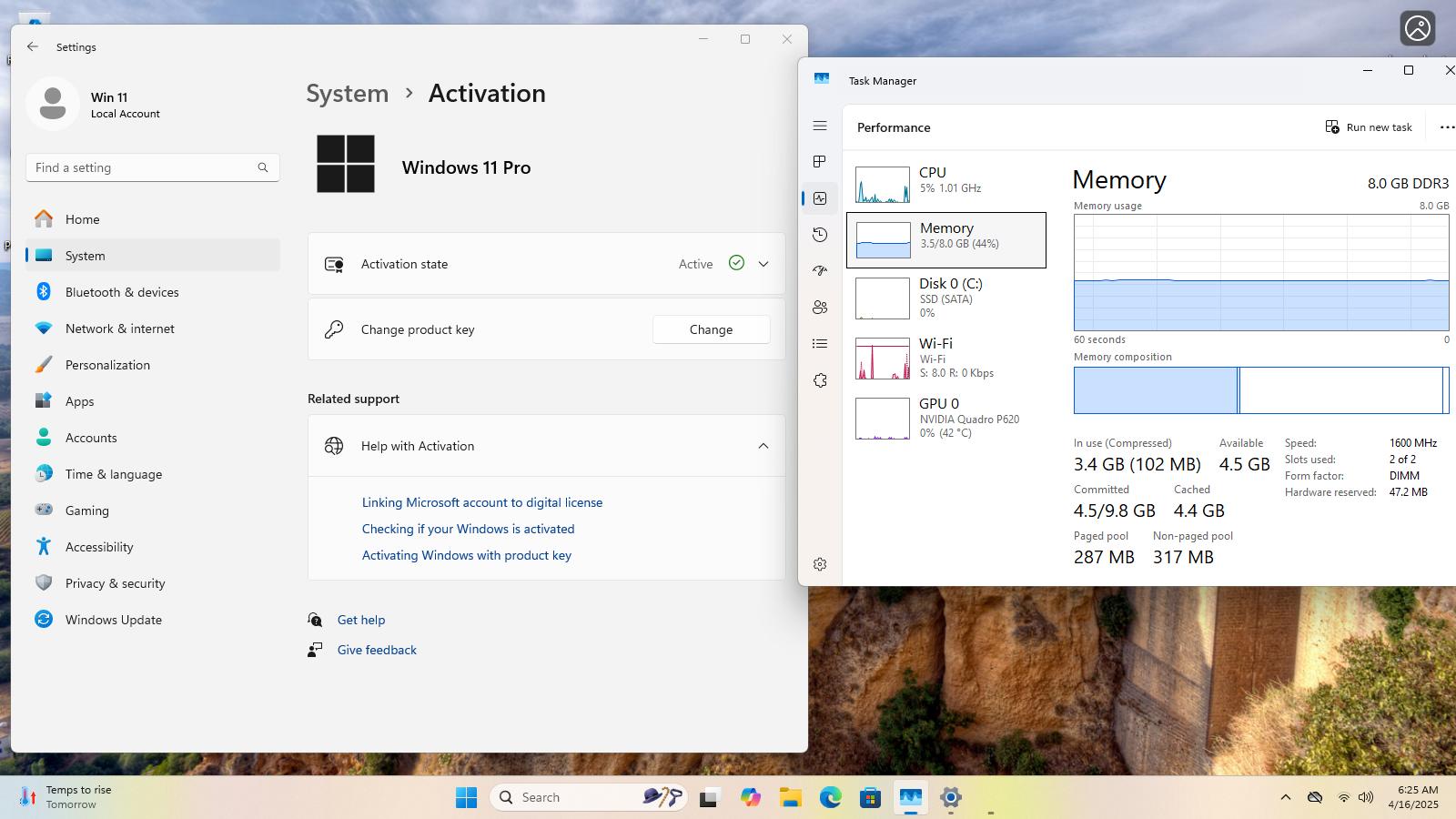Select System in the Settings sidebar

pyautogui.click(x=153, y=256)
